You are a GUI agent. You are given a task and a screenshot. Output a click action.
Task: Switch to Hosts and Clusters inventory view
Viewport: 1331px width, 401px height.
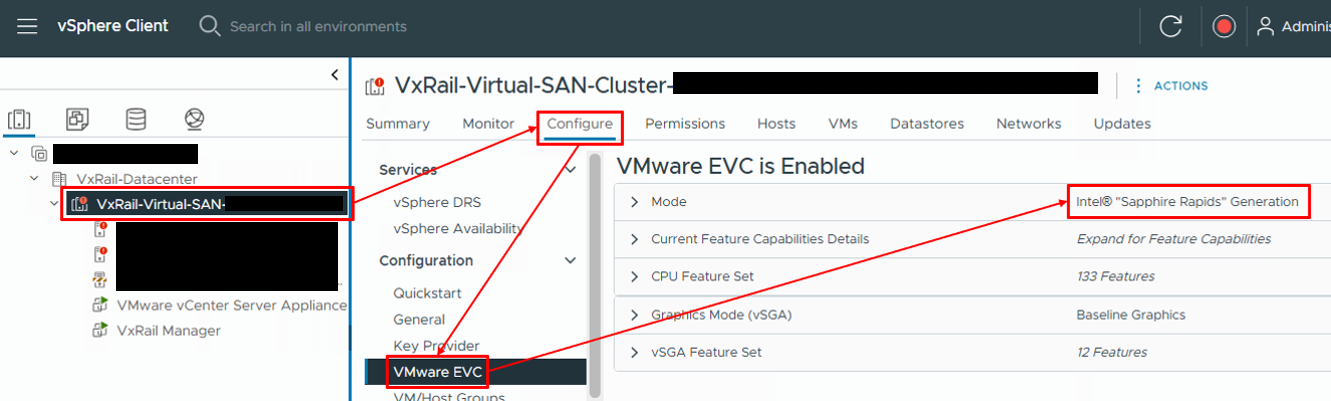pyautogui.click(x=18, y=120)
